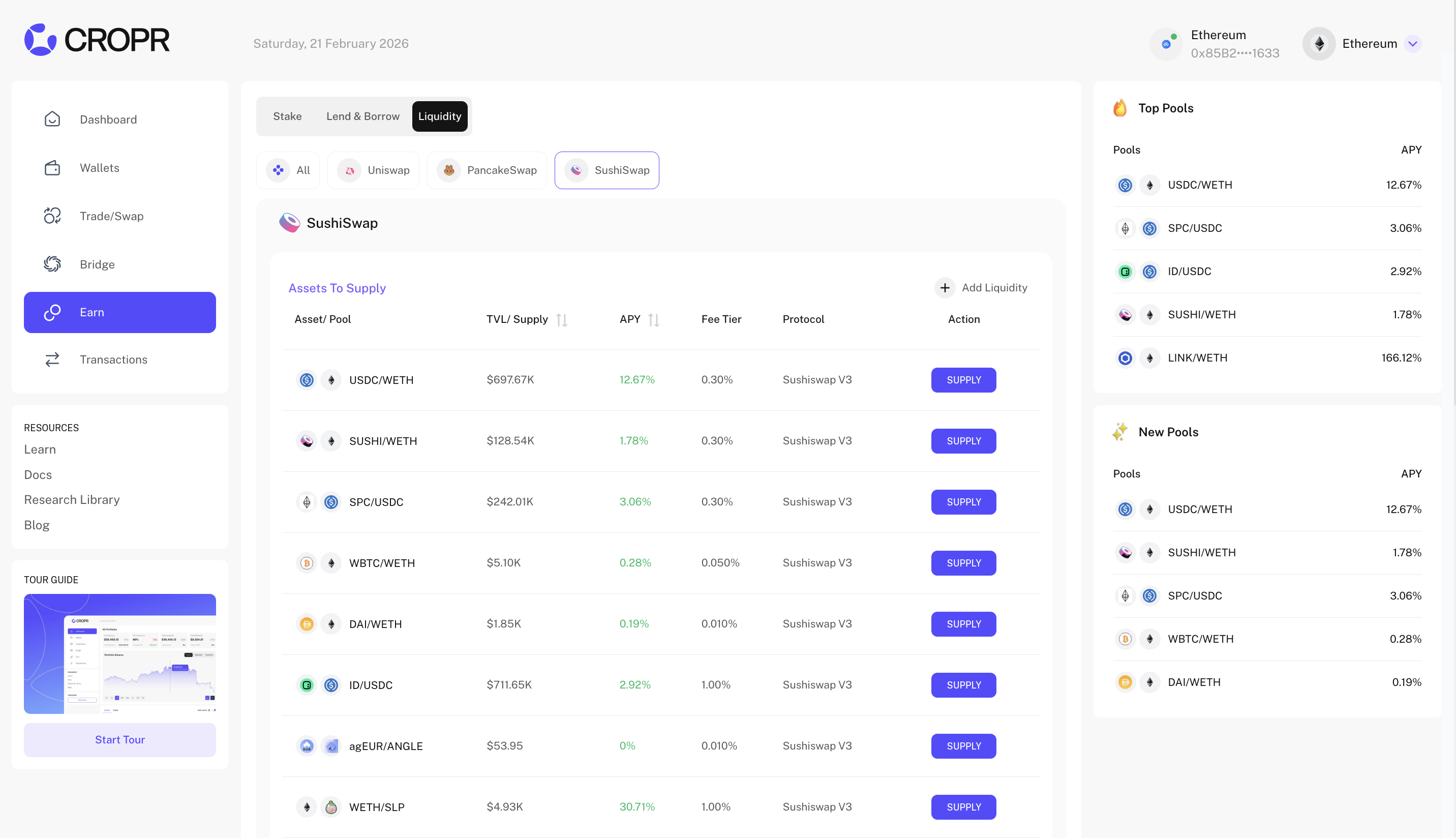Image resolution: width=1456 pixels, height=838 pixels.
Task: Open Transactions from the sidebar
Action: pos(119,360)
